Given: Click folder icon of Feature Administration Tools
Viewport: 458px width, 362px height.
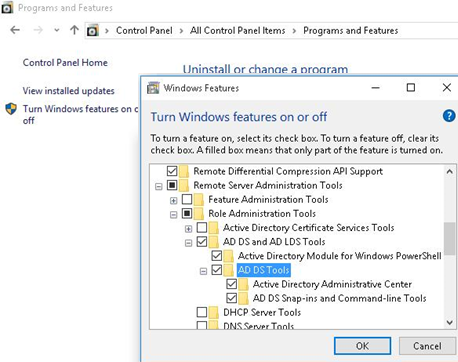Looking at the screenshot, I should click(x=199, y=200).
